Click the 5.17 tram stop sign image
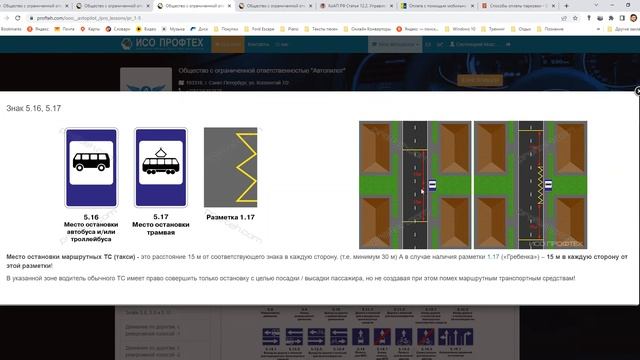 pyautogui.click(x=161, y=167)
